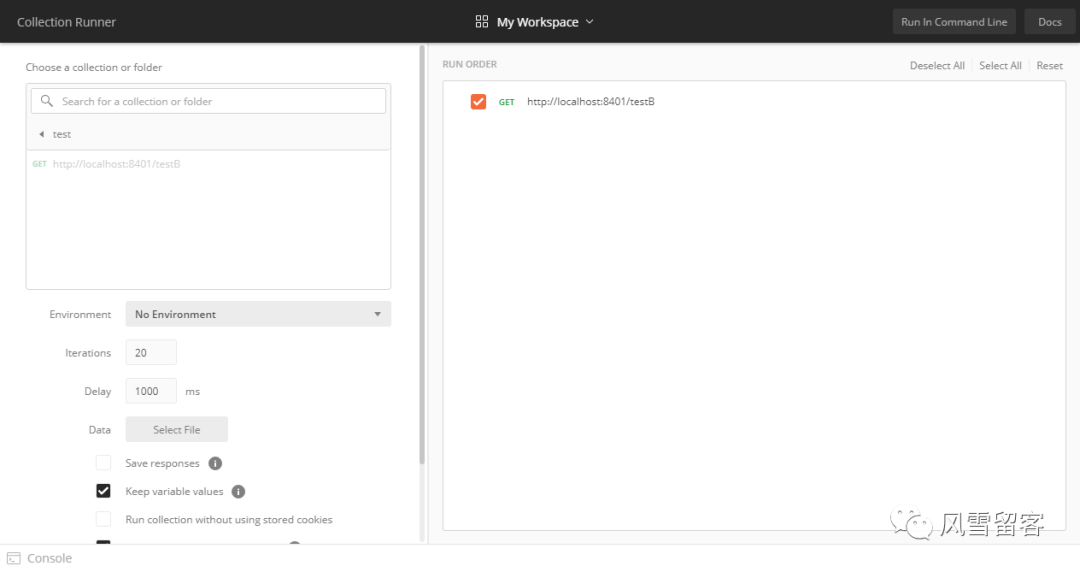Click the Run In Command Line button

954,22
